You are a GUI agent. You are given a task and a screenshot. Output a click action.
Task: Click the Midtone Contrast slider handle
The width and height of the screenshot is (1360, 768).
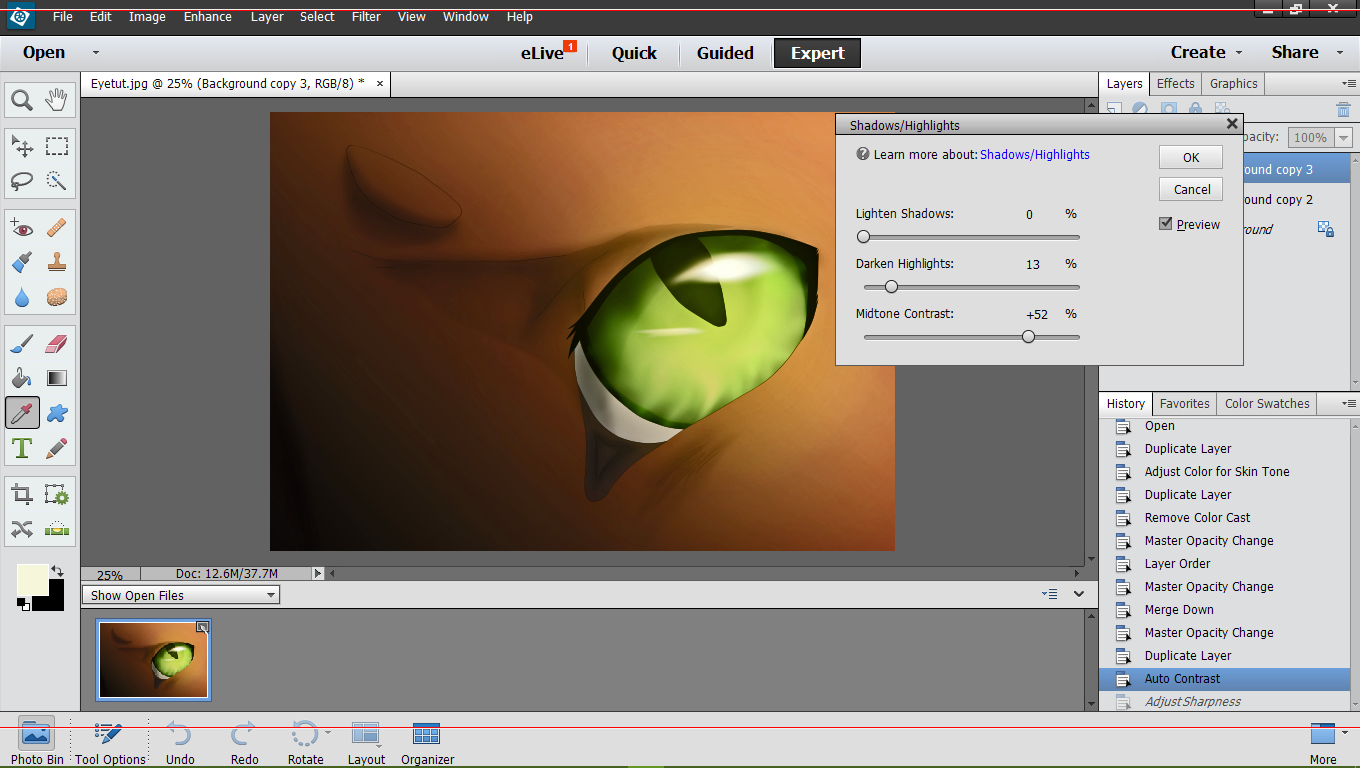[1028, 337]
